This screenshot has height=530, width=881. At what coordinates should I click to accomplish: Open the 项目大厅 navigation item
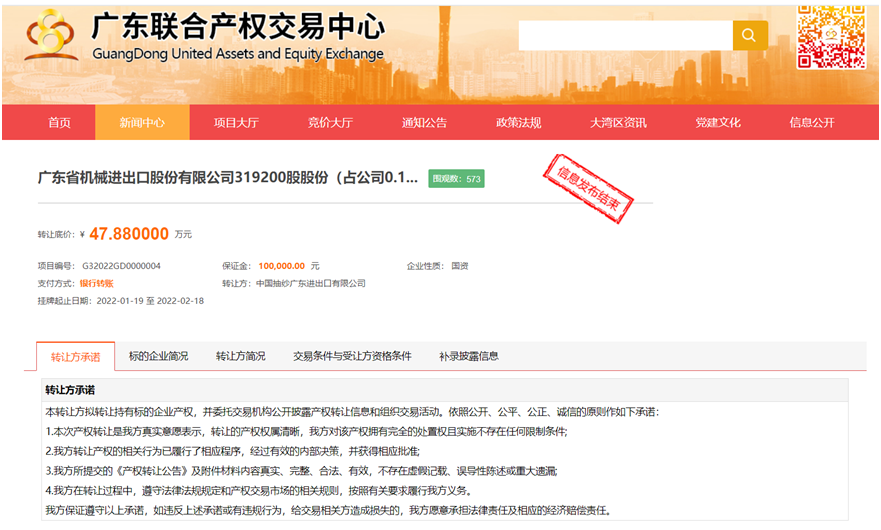coord(236,123)
